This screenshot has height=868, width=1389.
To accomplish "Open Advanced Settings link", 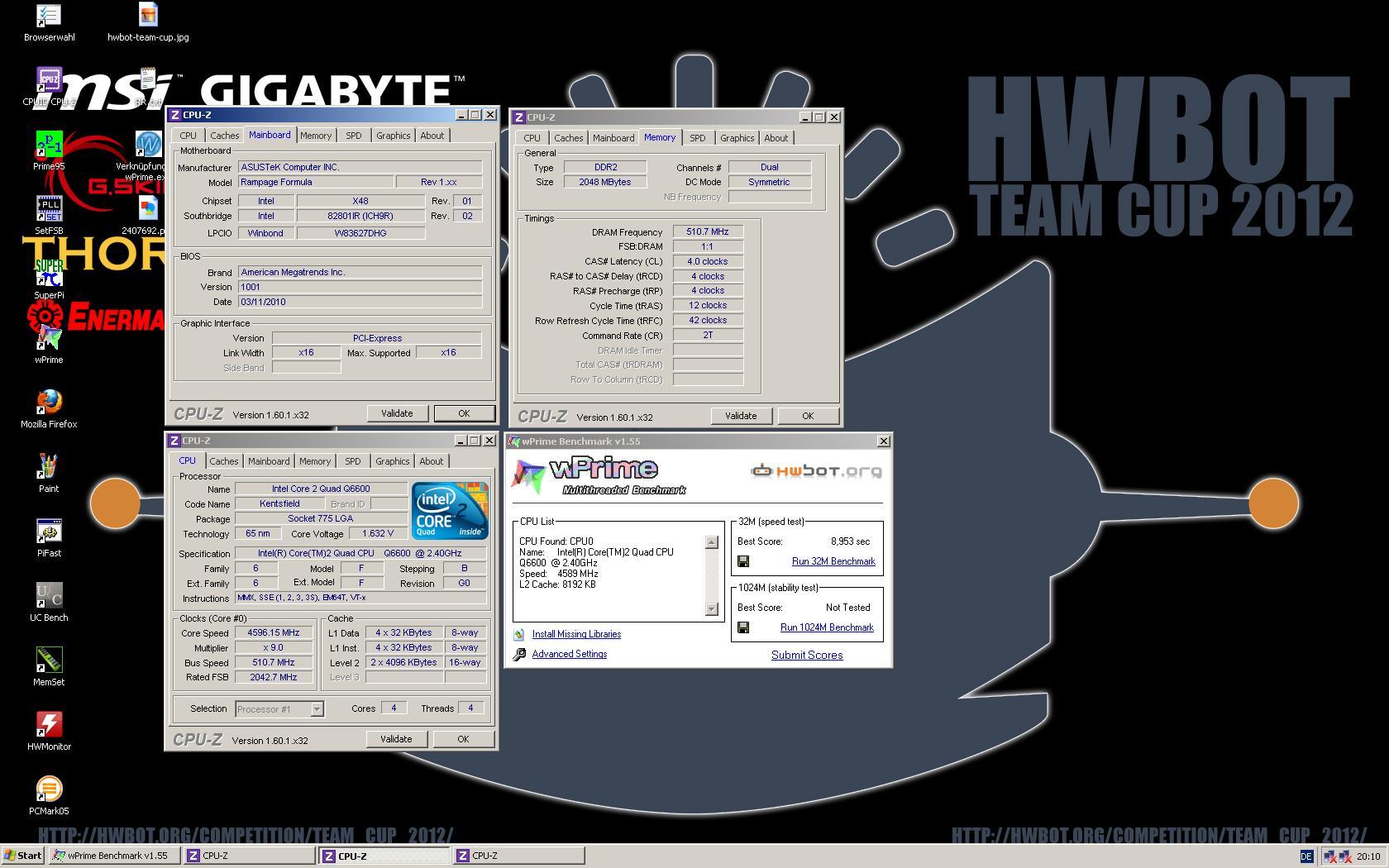I will (x=569, y=654).
